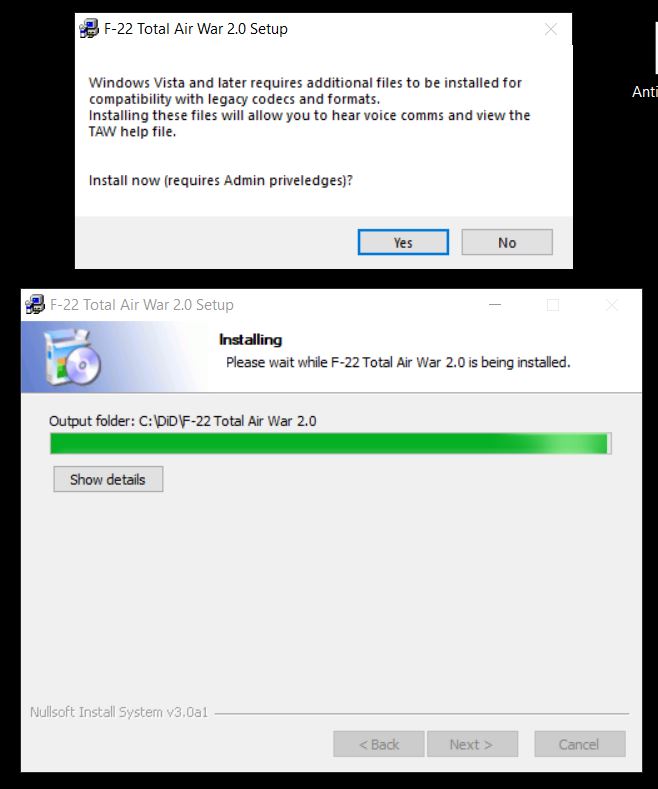Click F-22 Total Air War 2.0 Setup dialog title
The width and height of the screenshot is (658, 789).
pos(196,29)
